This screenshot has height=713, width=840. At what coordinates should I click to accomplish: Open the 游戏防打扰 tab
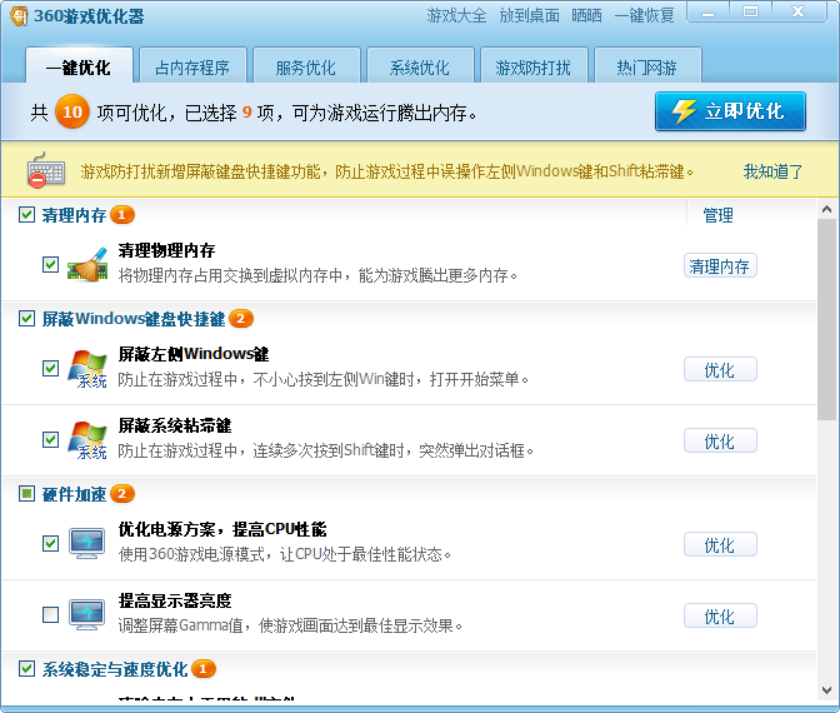click(533, 68)
